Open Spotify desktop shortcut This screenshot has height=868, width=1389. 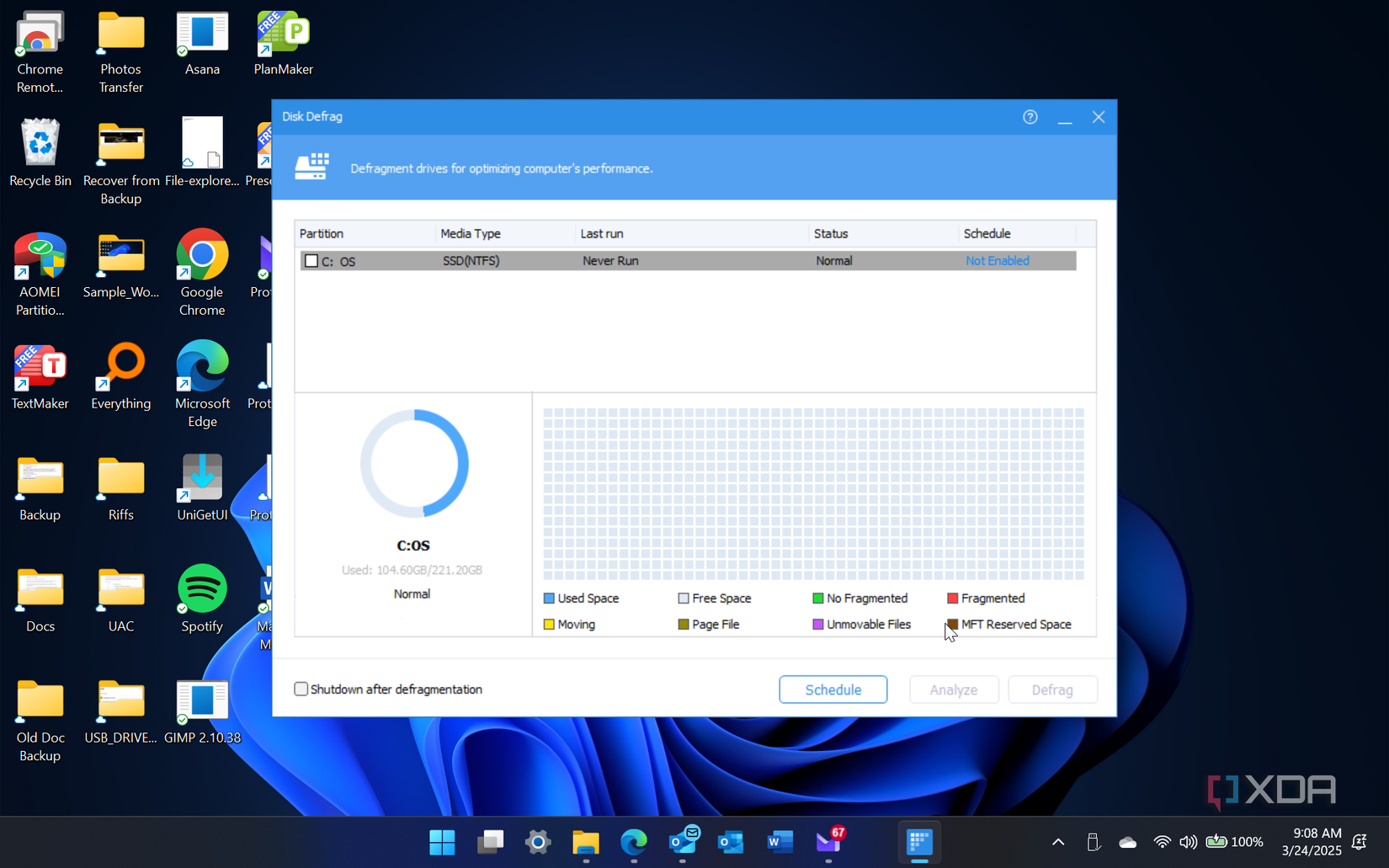202,599
